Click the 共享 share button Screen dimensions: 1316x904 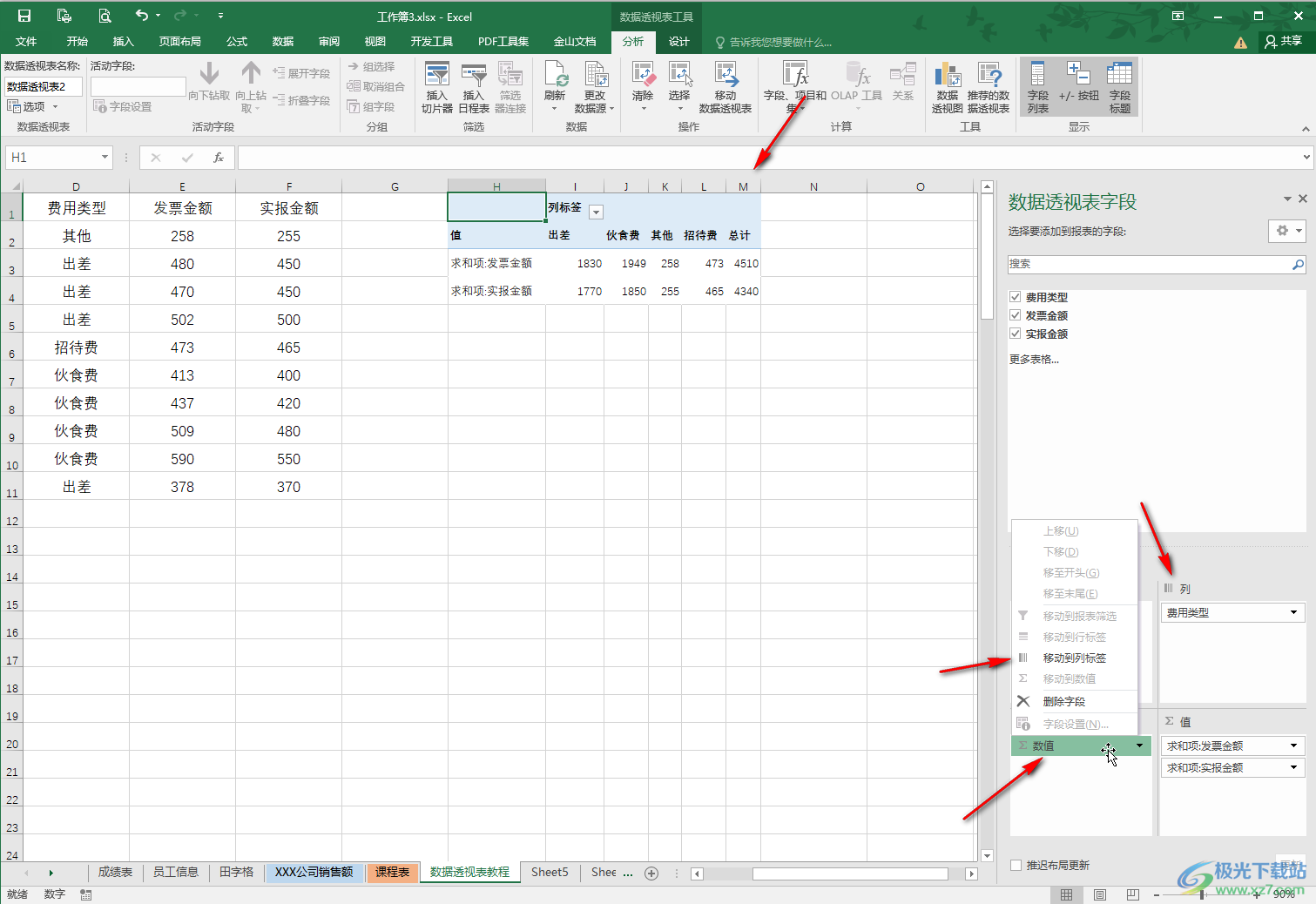coord(1284,41)
